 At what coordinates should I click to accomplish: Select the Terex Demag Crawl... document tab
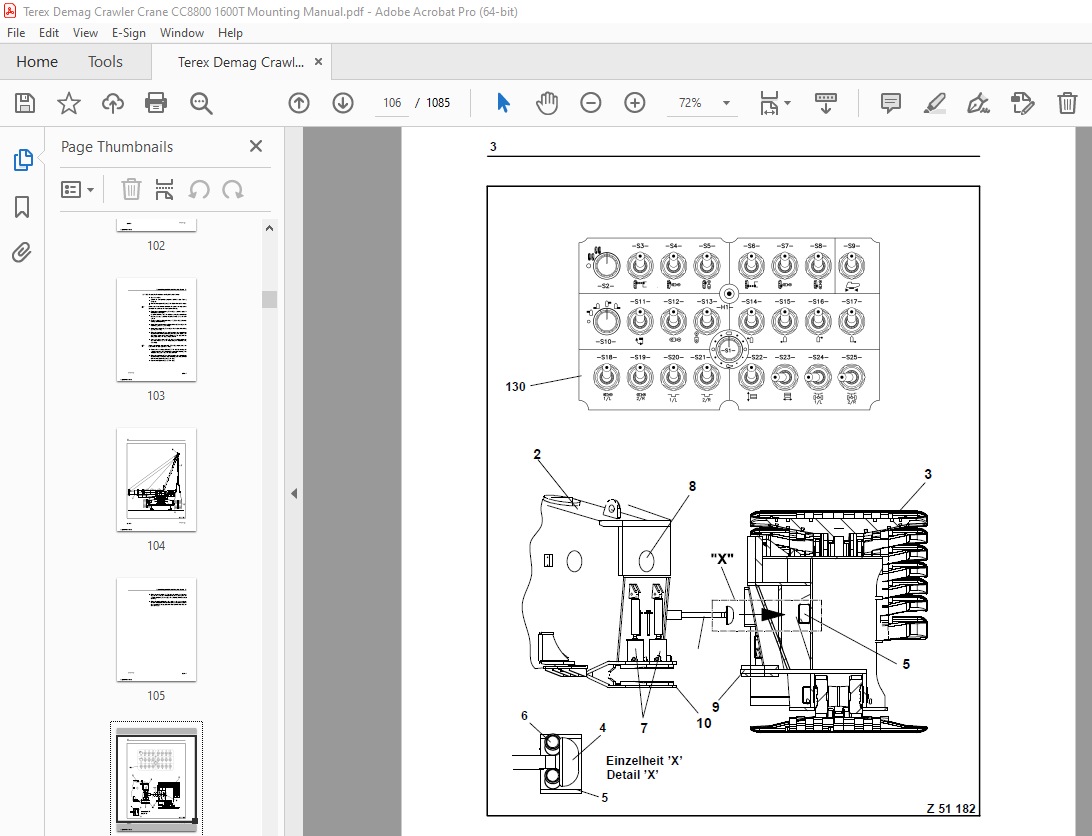[240, 62]
